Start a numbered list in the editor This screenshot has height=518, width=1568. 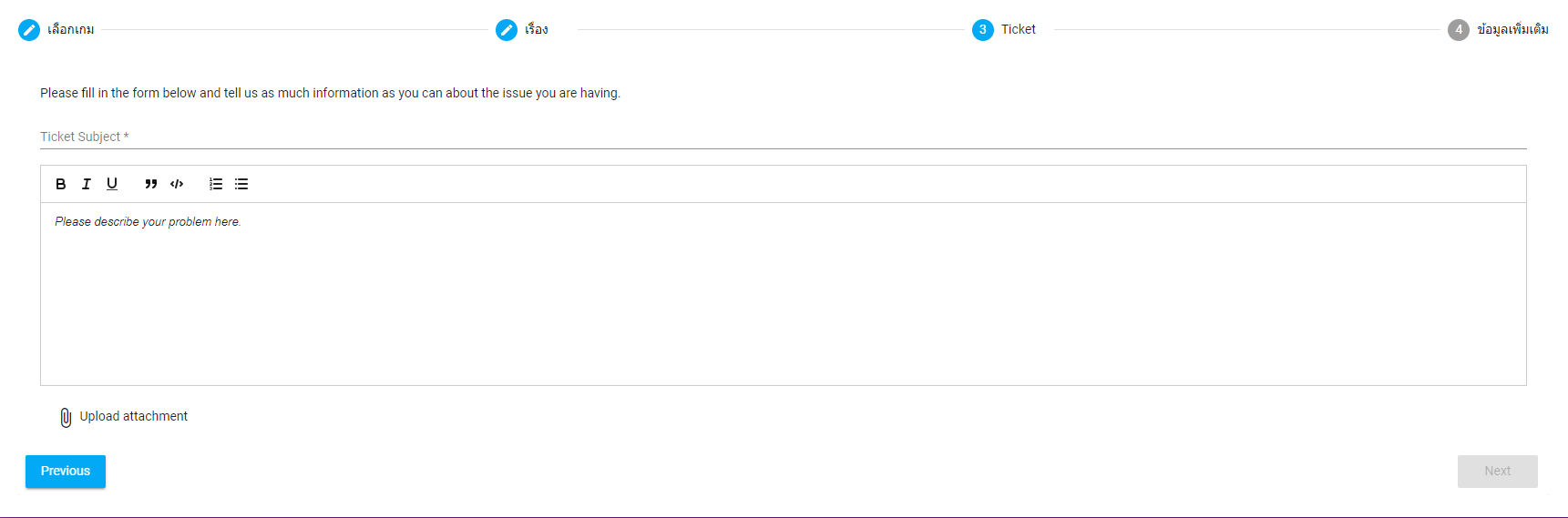216,184
